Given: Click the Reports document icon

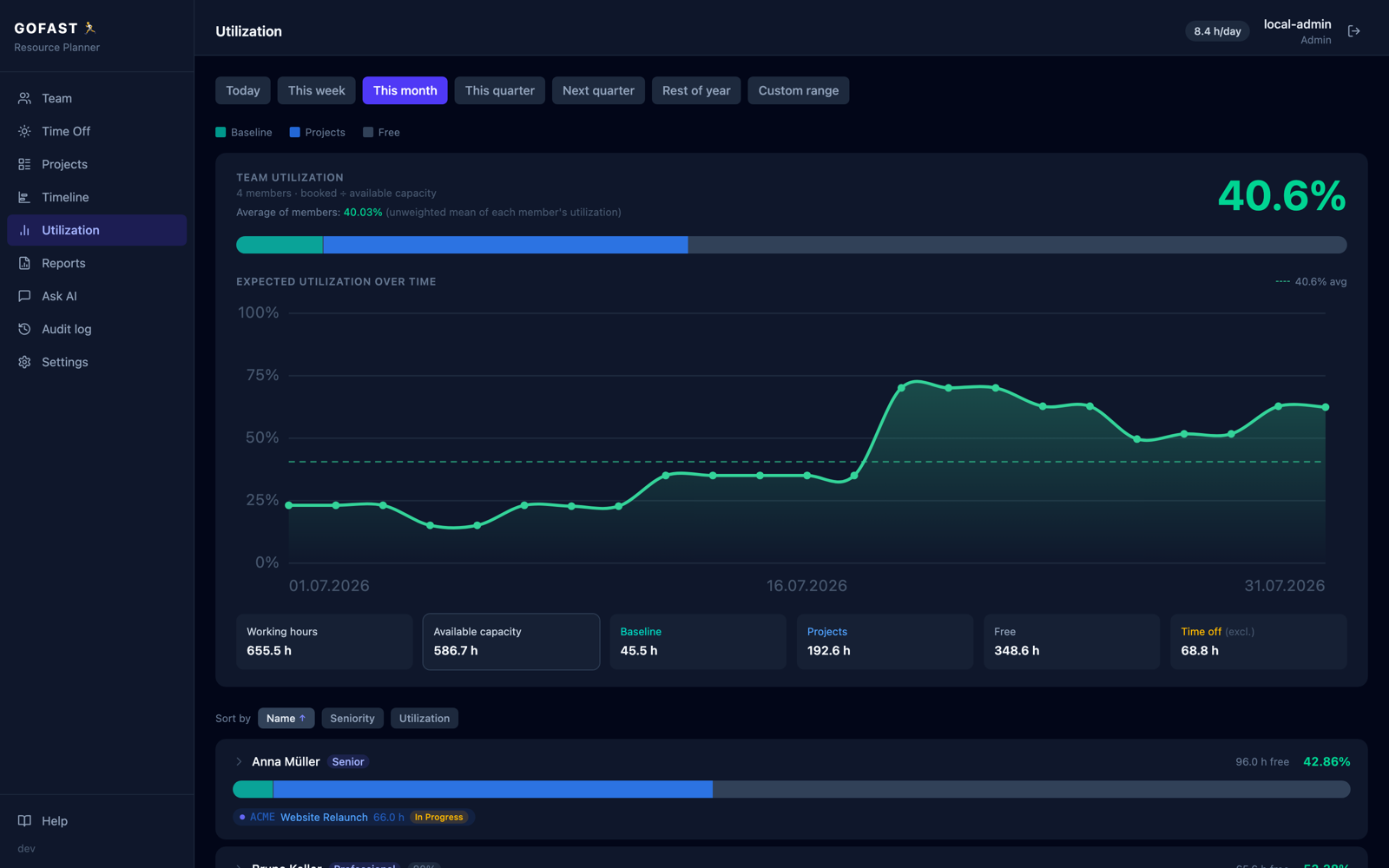Looking at the screenshot, I should point(24,263).
